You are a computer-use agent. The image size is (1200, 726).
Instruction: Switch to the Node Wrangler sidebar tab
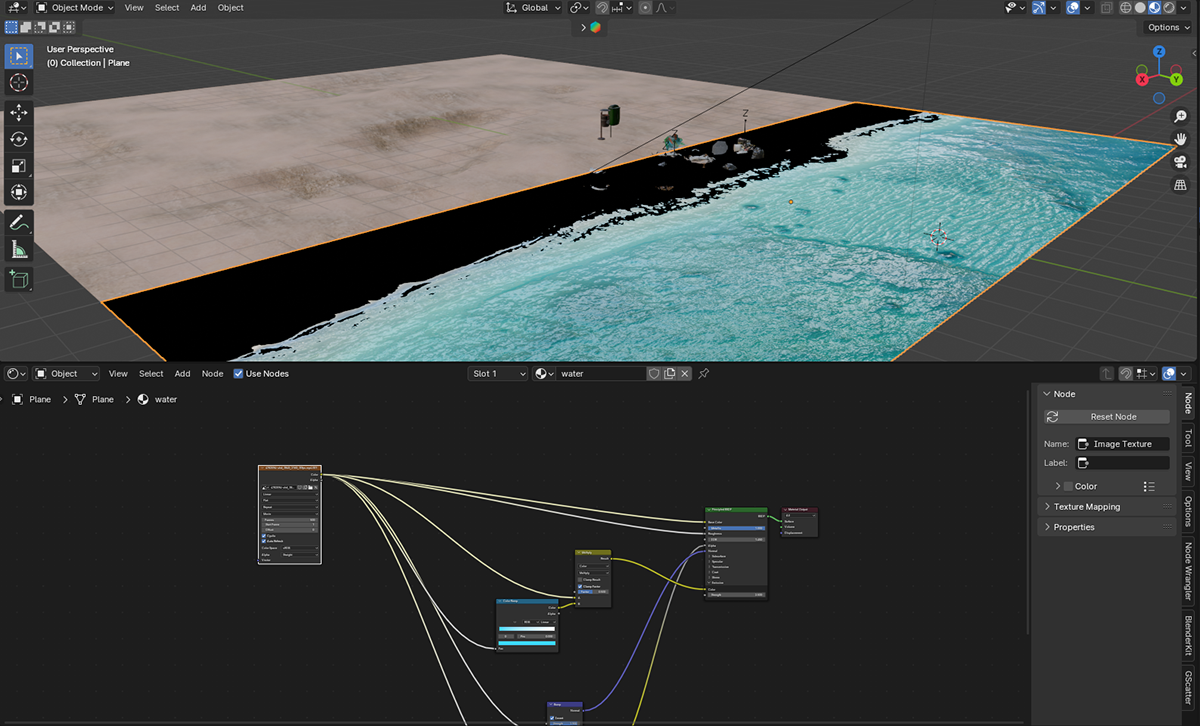click(x=1188, y=570)
